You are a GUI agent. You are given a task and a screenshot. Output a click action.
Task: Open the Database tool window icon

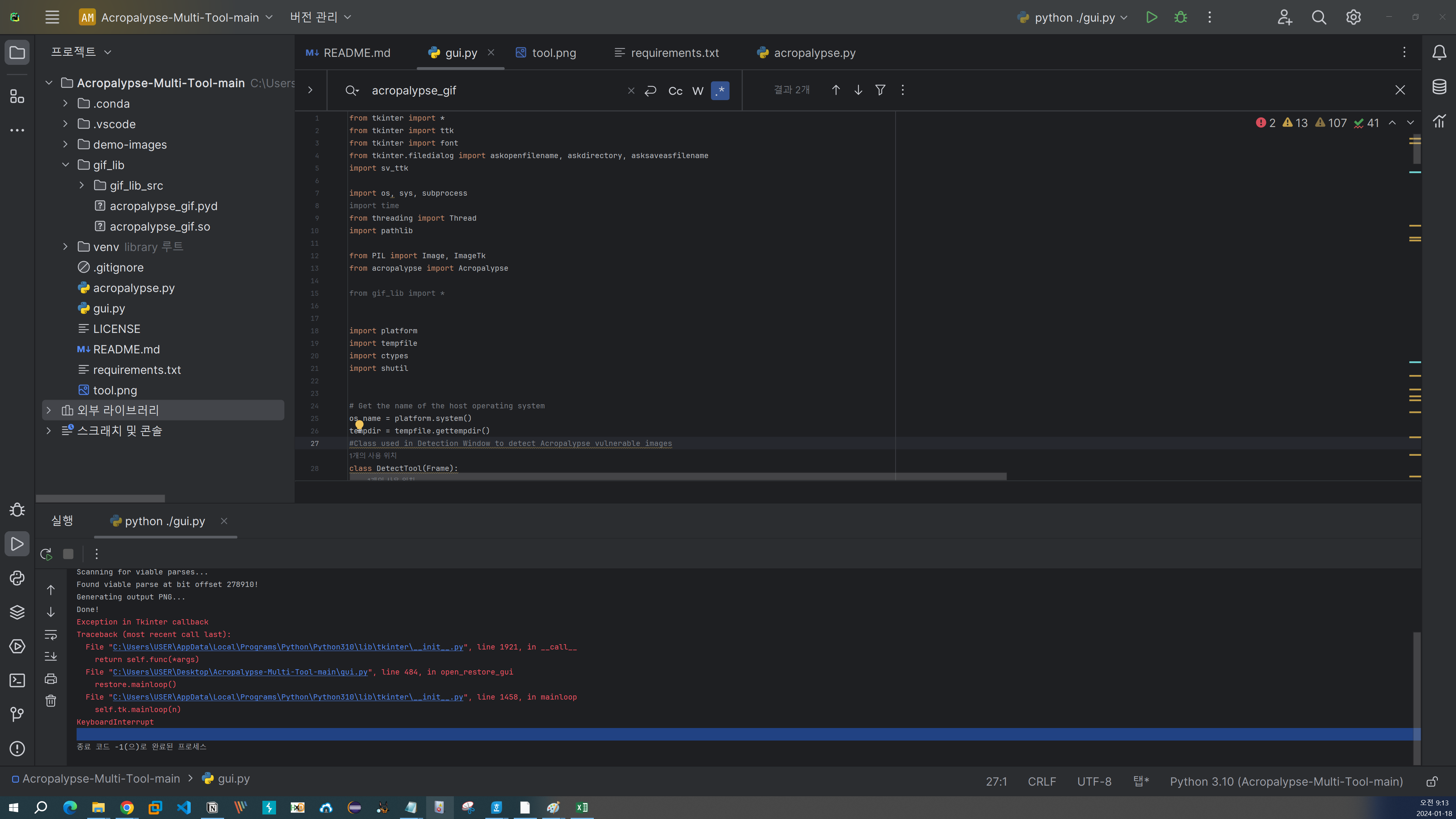1439,86
